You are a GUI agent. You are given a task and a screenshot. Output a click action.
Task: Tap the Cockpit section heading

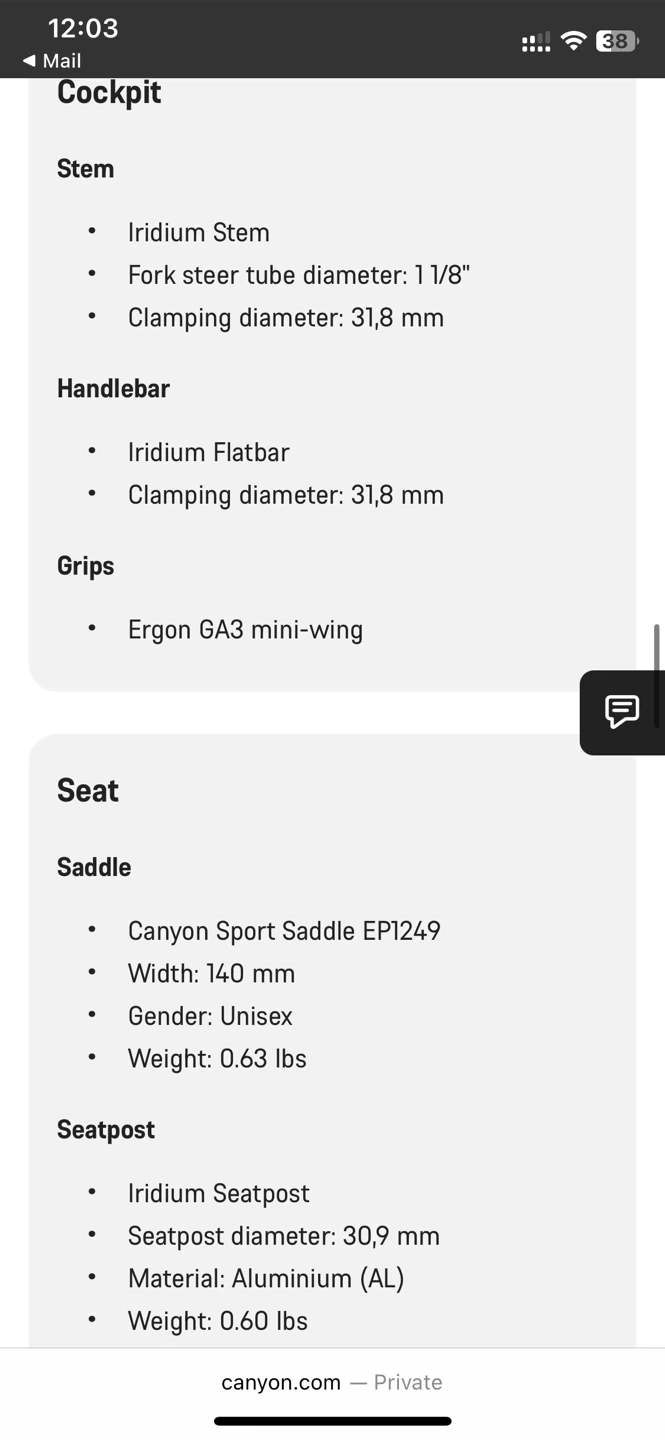pos(109,93)
